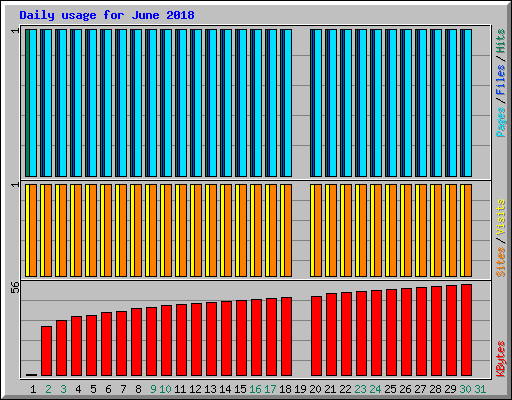Select the red "KBytes" legend label
The height and width of the screenshot is (400, 512).
pos(500,359)
